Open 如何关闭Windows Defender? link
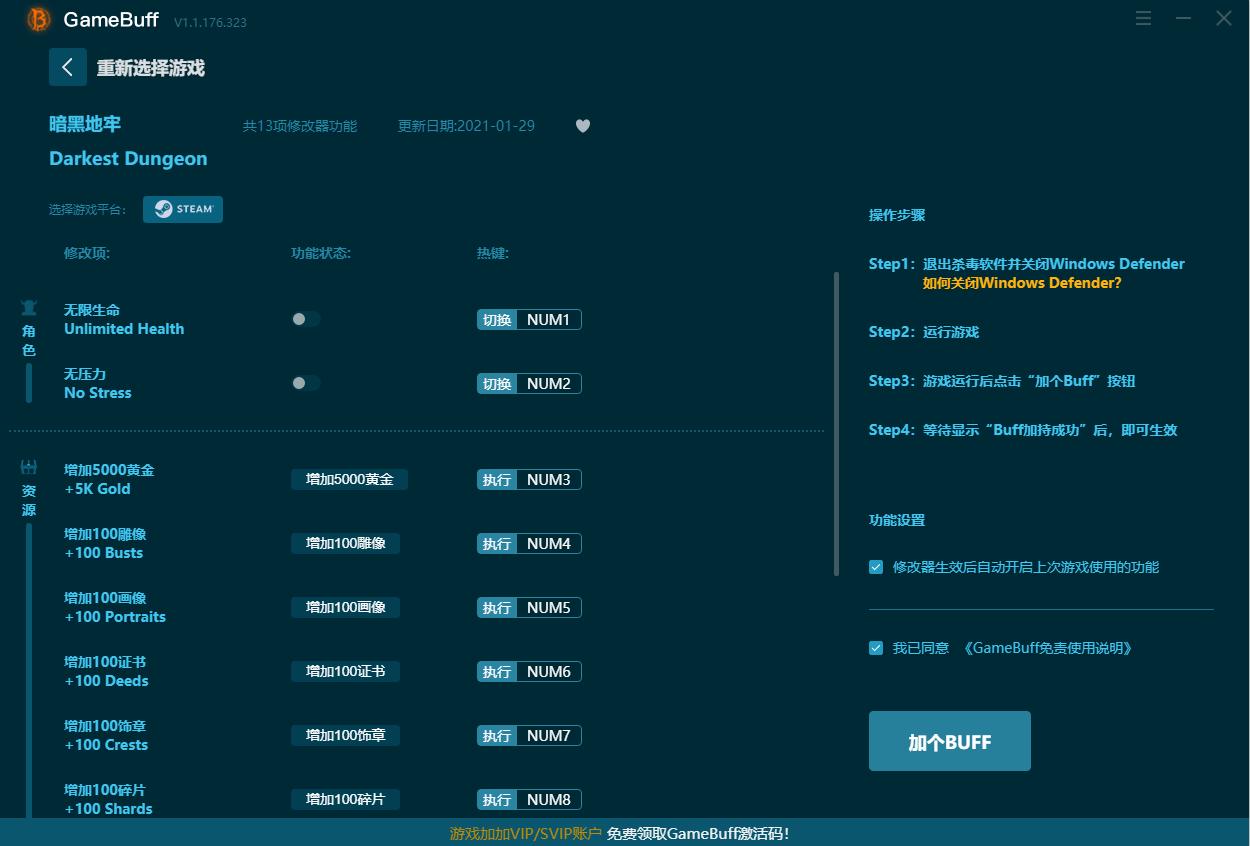The image size is (1250, 846). point(1022,283)
